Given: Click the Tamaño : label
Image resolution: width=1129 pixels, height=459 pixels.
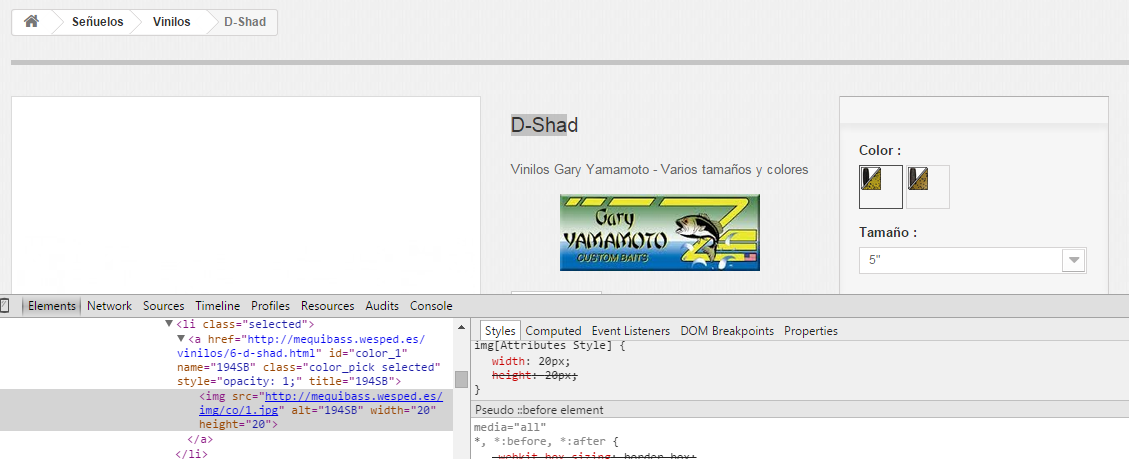Looking at the screenshot, I should pos(889,233).
